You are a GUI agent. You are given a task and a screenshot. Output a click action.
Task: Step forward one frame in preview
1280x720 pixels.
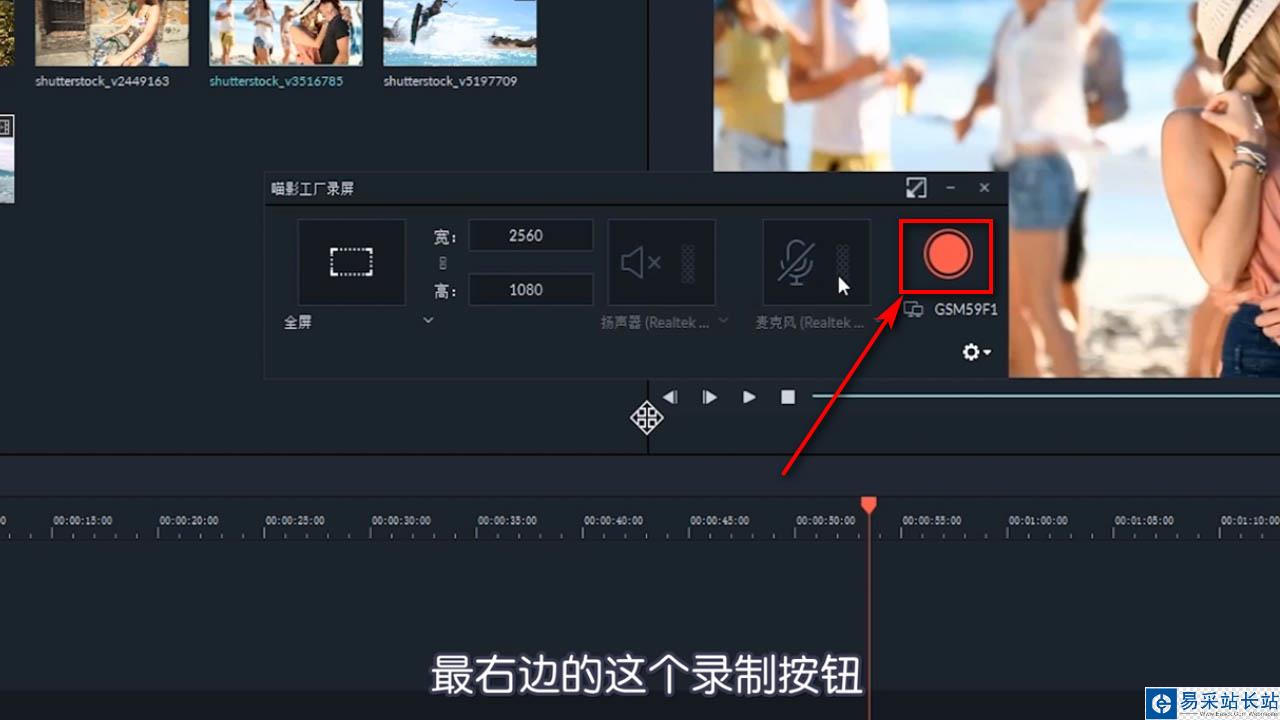pos(709,397)
